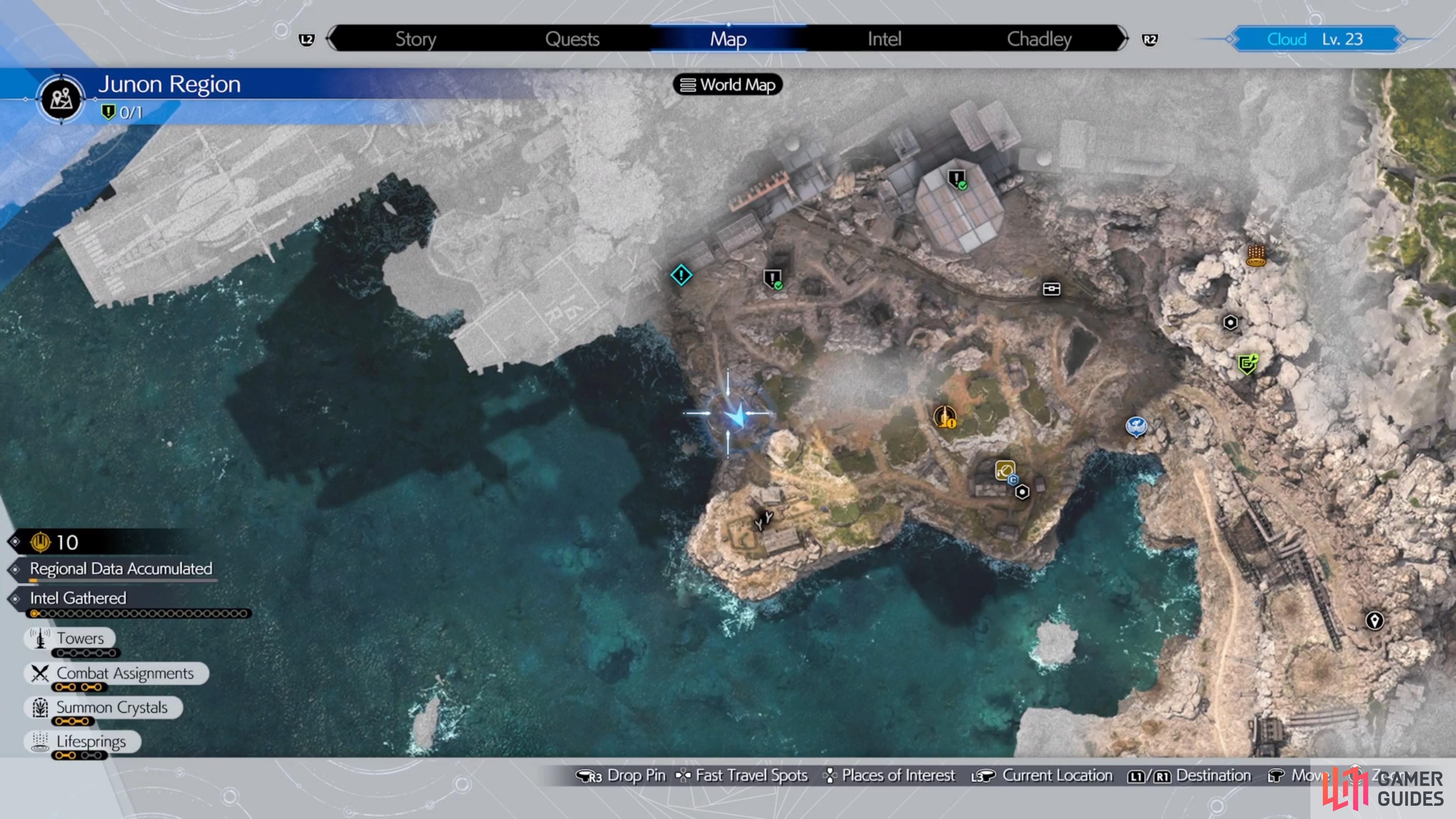This screenshot has width=1456, height=819.
Task: Select the location pin marker on the coastal road
Action: coord(1374,621)
